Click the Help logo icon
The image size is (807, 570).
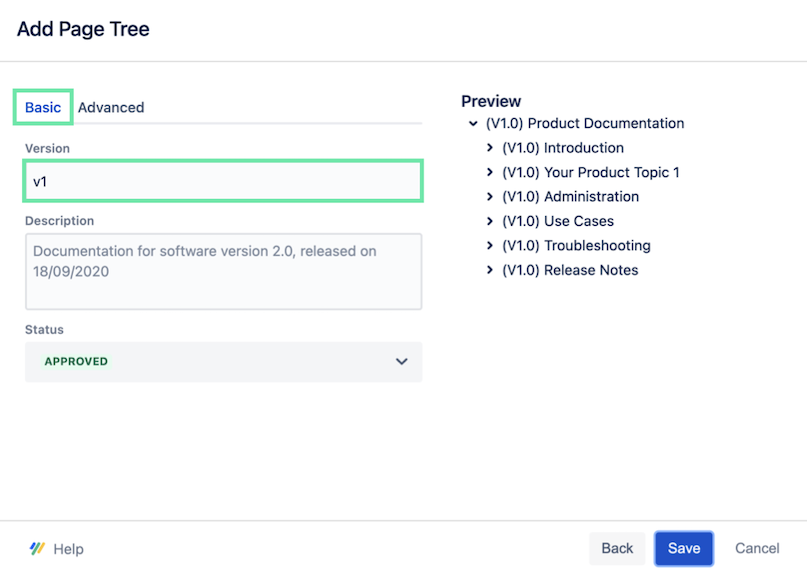click(x=37, y=548)
